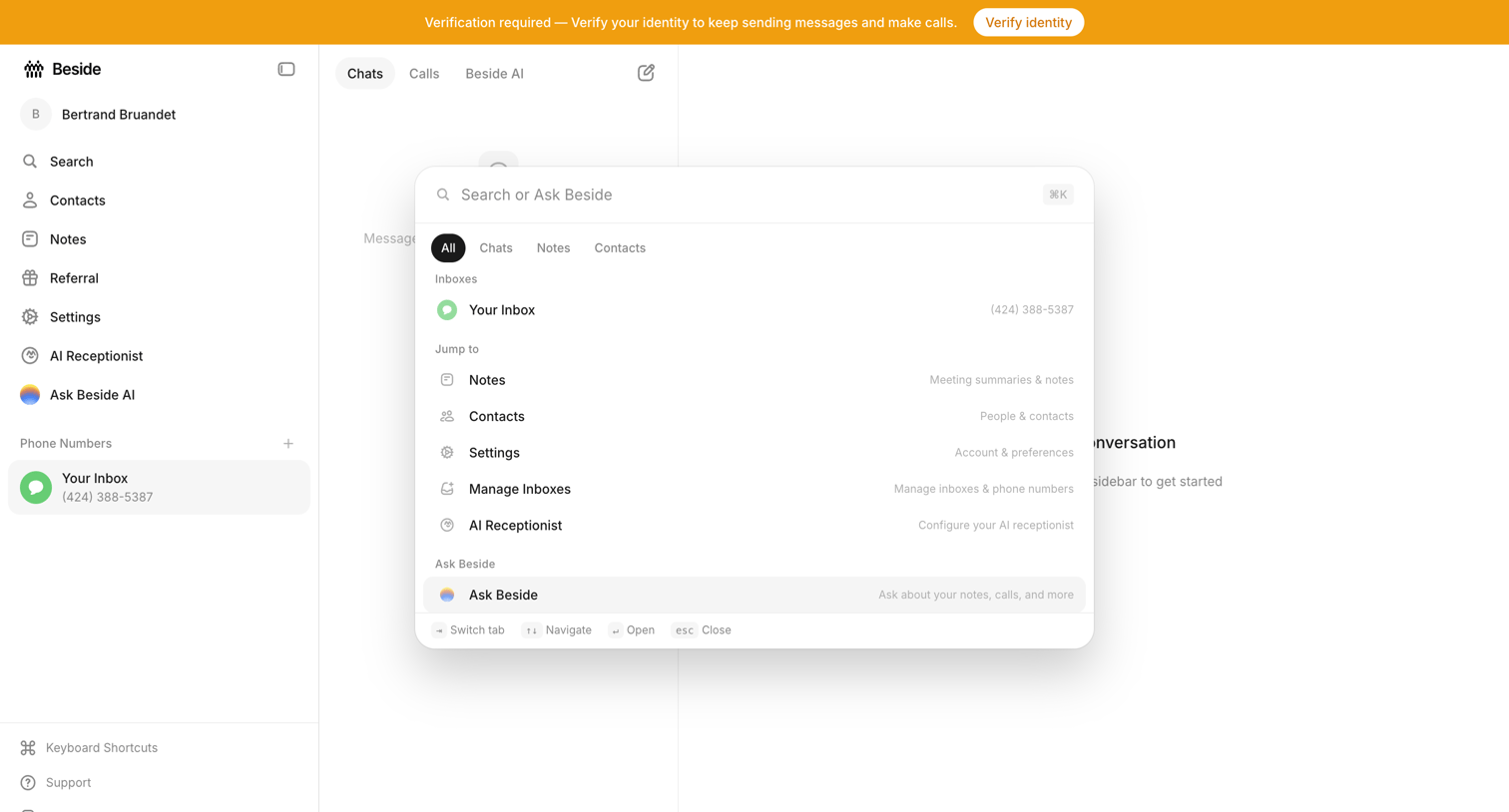
Task: Click the Contacts people icon in Jump to list
Action: pyautogui.click(x=447, y=417)
